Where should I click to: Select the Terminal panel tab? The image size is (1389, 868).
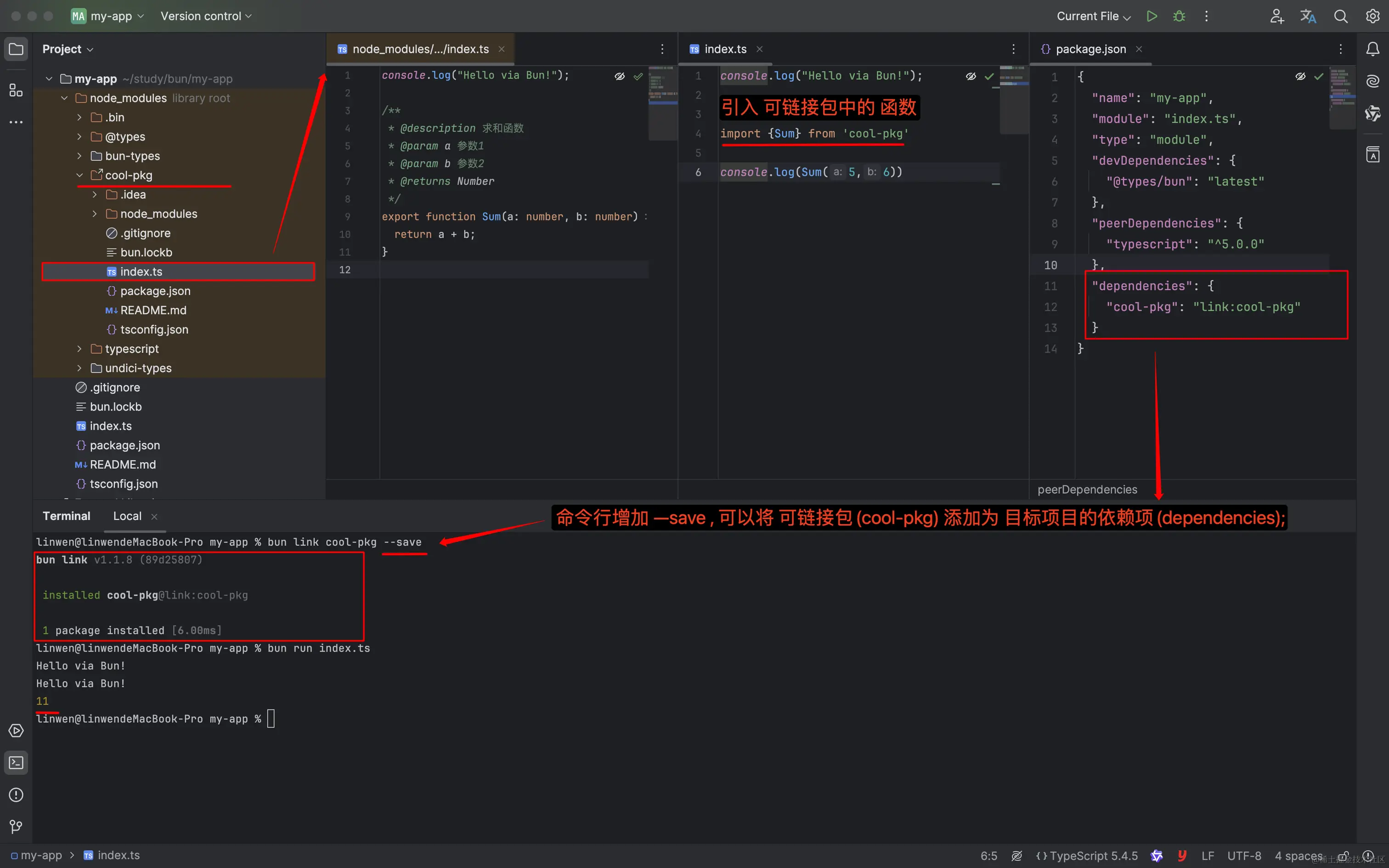pos(67,516)
